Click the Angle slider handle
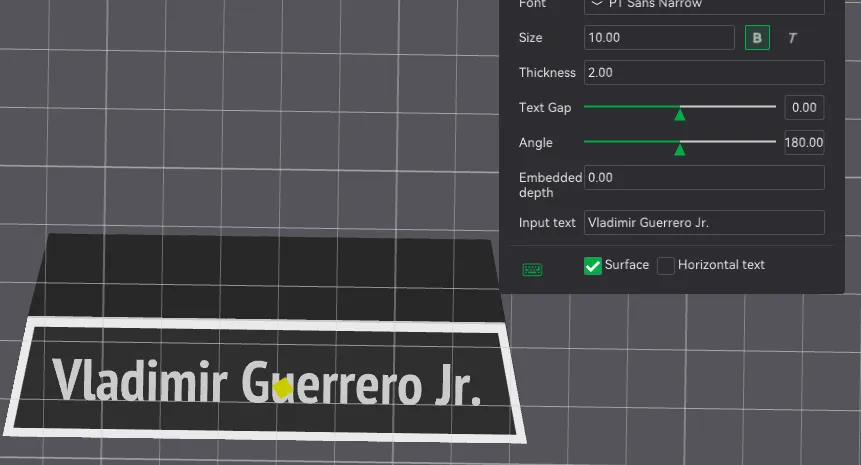This screenshot has width=861, height=465. pyautogui.click(x=680, y=149)
